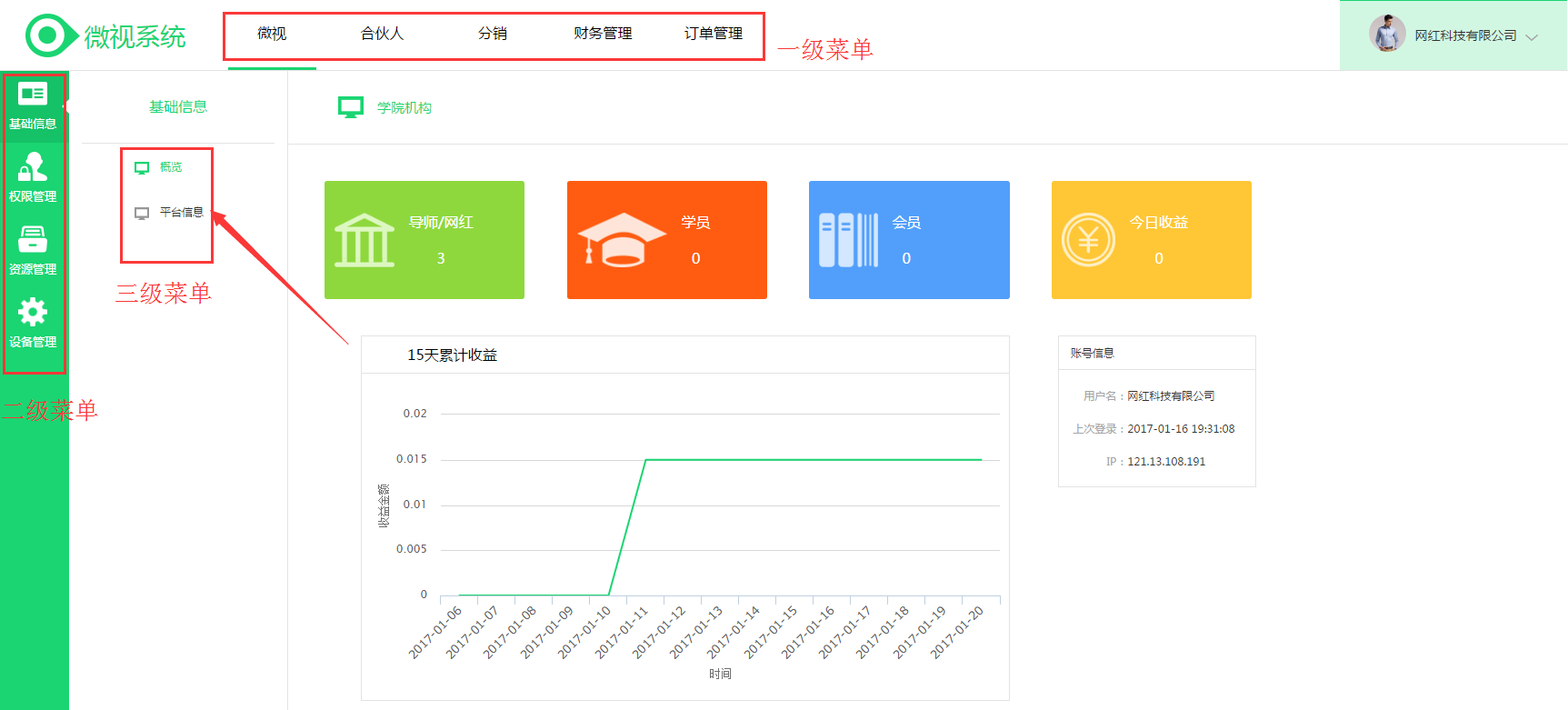The height and width of the screenshot is (710, 1568).
Task: Open the blue 会员 stat card
Action: pos(909,240)
